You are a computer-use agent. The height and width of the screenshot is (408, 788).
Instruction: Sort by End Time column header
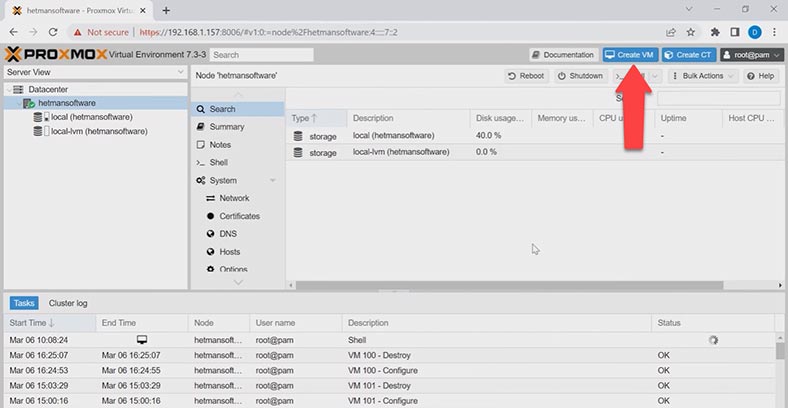[x=142, y=323]
